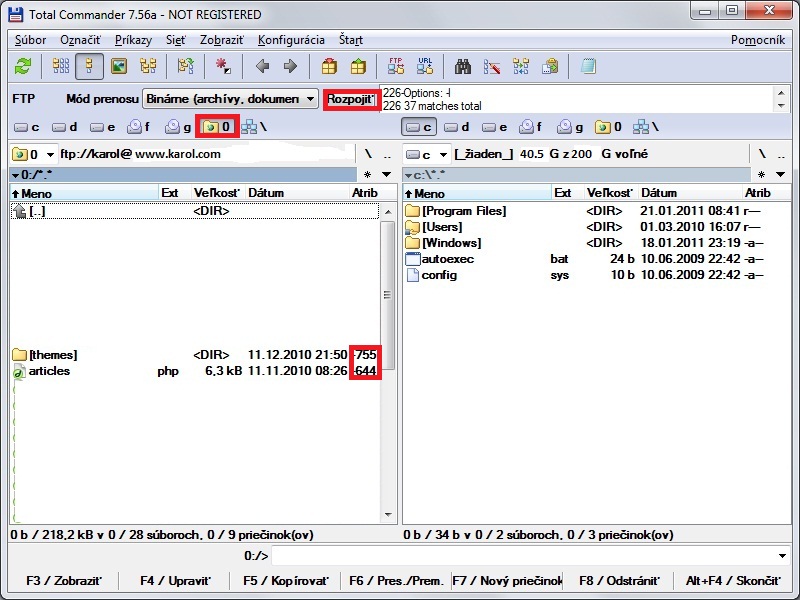Click the Alt+F4 / Skončiť button
Screen dimensions: 800x600
point(733,581)
